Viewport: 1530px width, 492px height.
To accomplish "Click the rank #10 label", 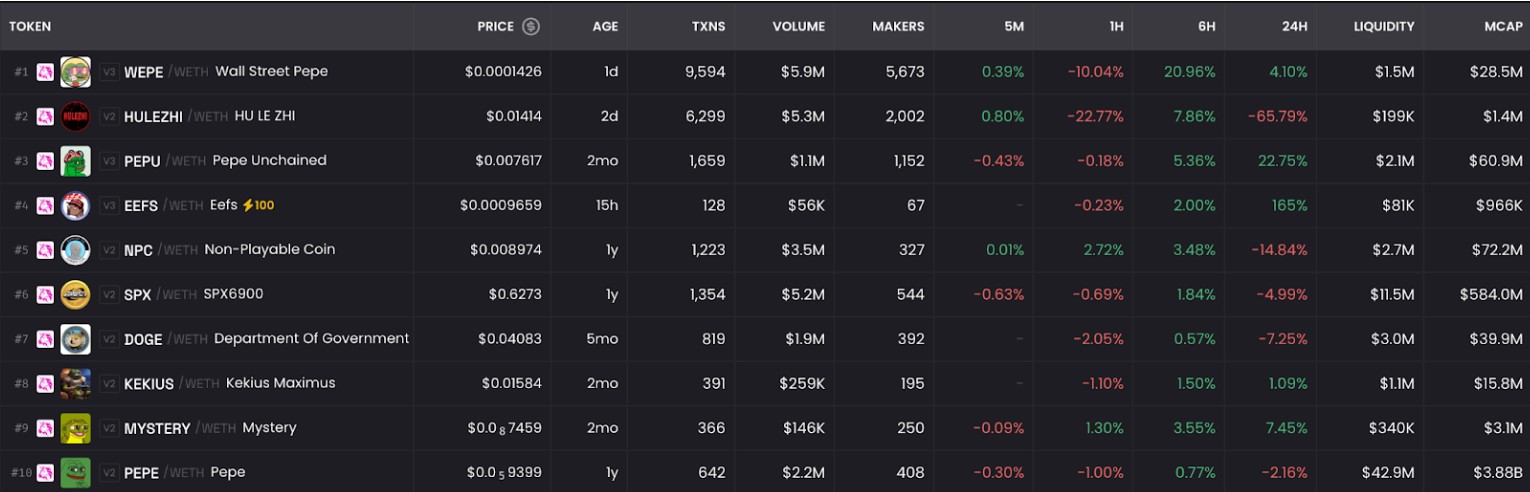I will (x=22, y=472).
